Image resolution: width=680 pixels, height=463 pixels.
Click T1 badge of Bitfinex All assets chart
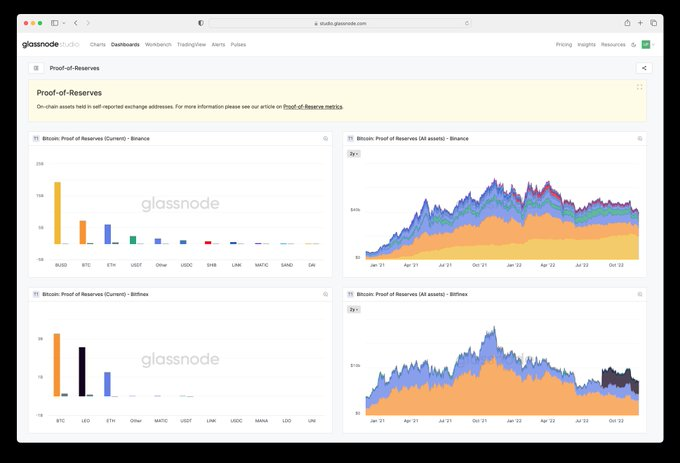click(350, 294)
